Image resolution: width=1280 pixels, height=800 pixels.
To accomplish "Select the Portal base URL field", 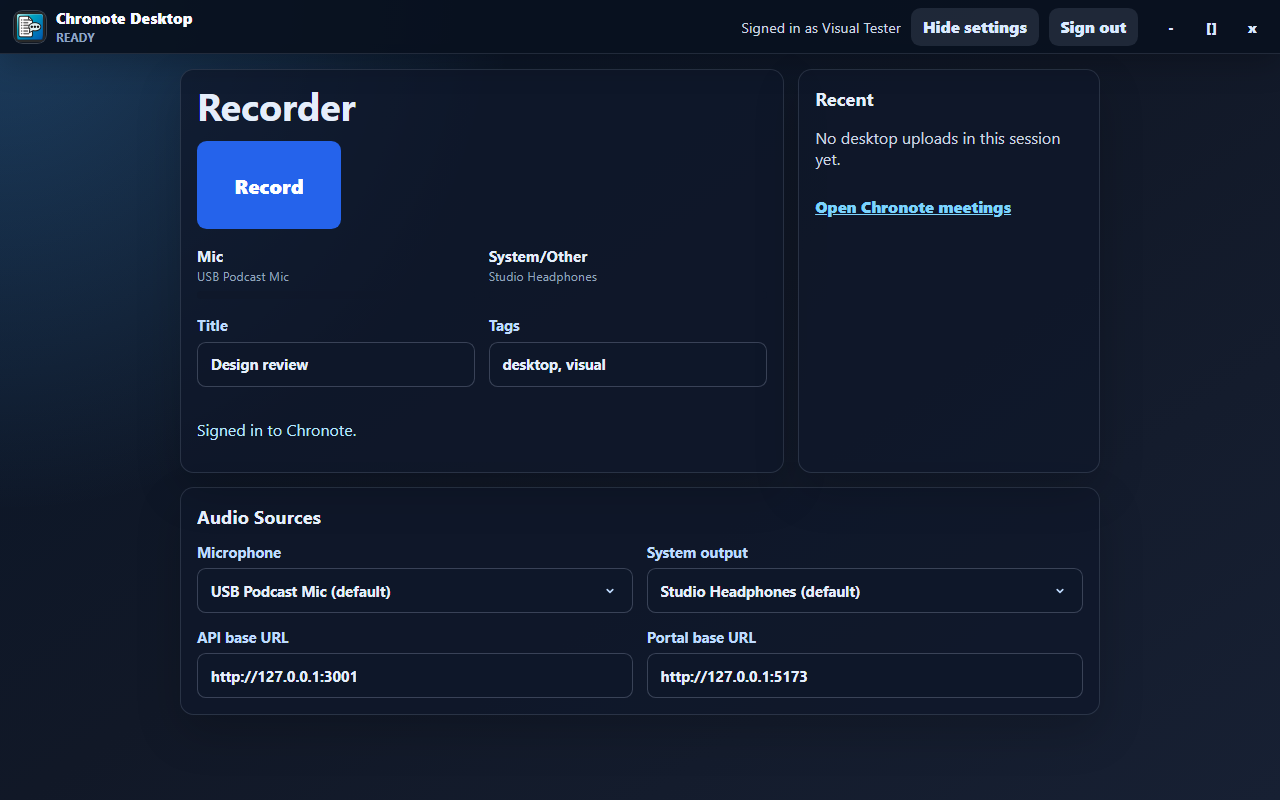I will click(865, 676).
